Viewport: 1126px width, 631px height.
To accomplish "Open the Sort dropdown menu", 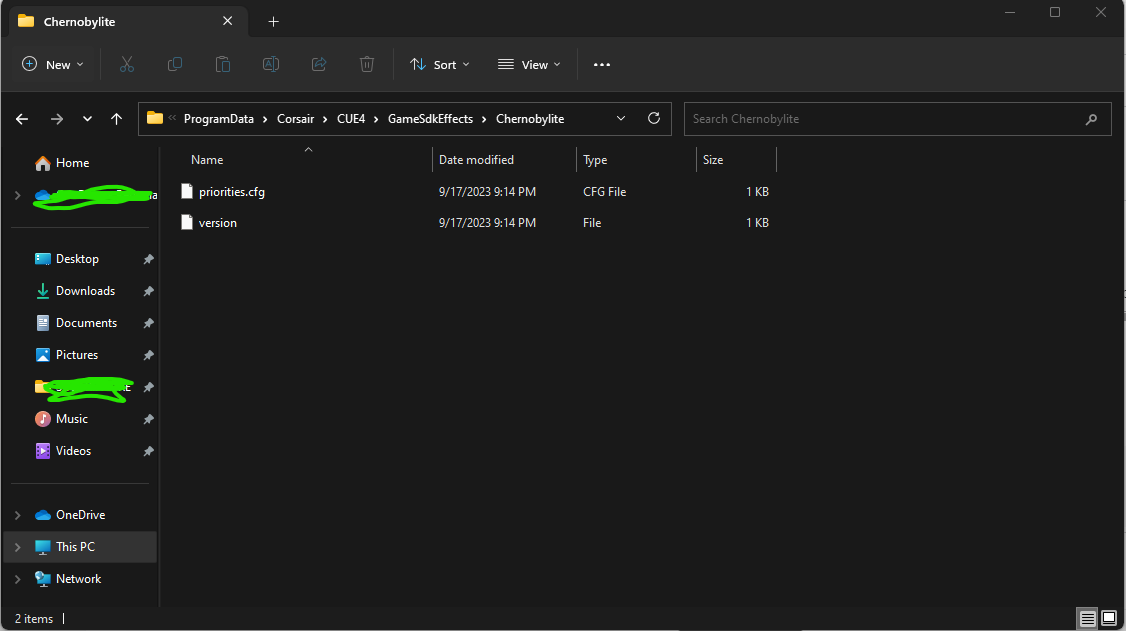I will [x=439, y=65].
